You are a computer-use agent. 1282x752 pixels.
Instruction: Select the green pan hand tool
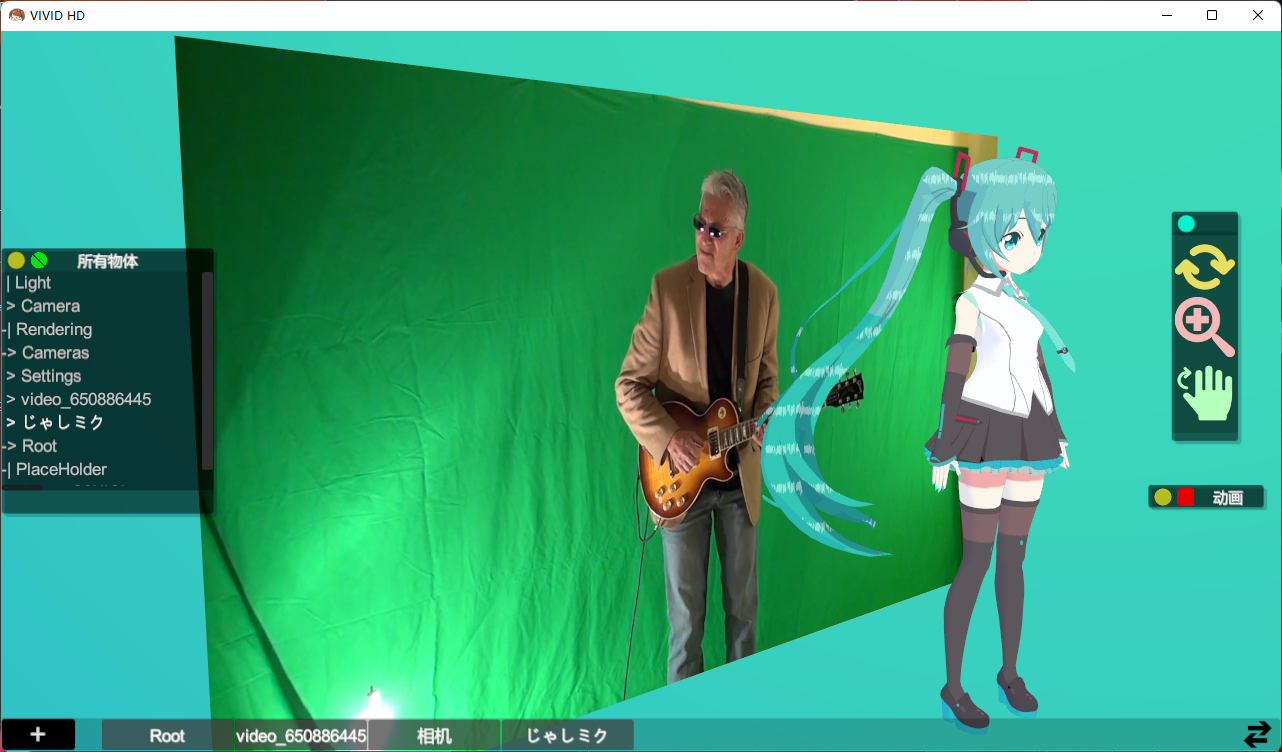tap(1206, 392)
